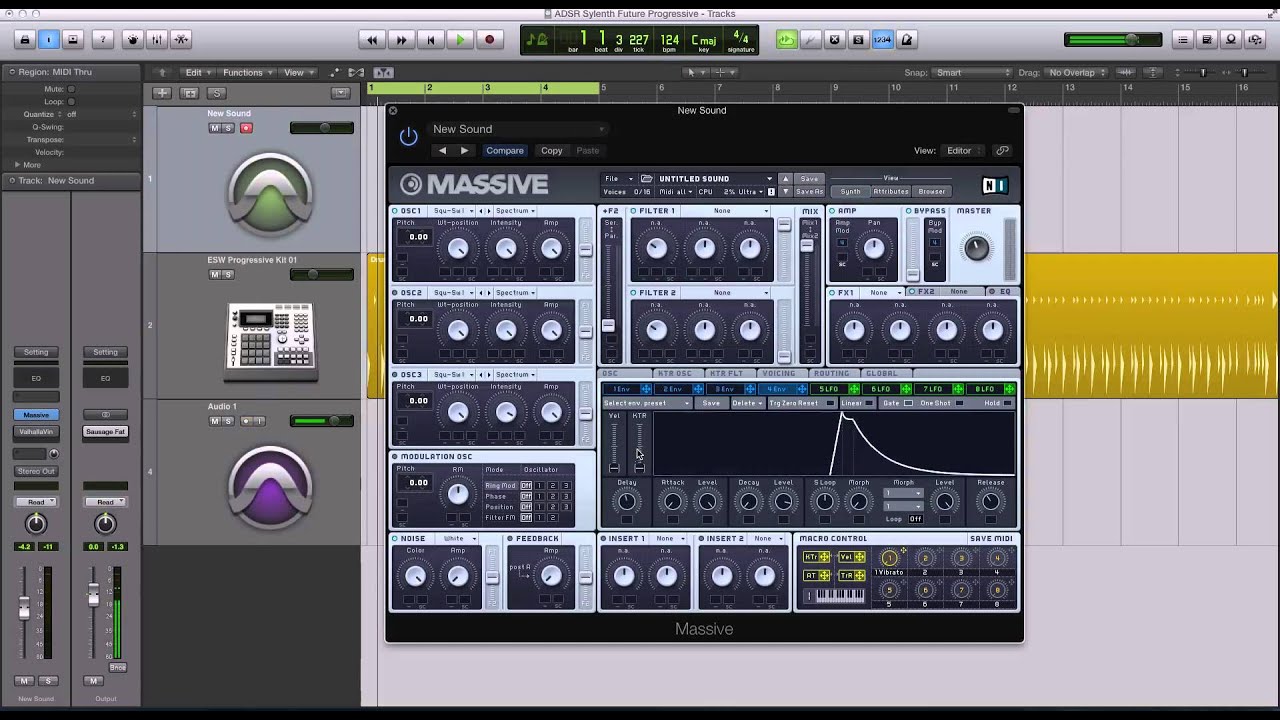Click the SAVE MIDI button in Macro Control
1280x720 pixels.
pyautogui.click(x=991, y=539)
